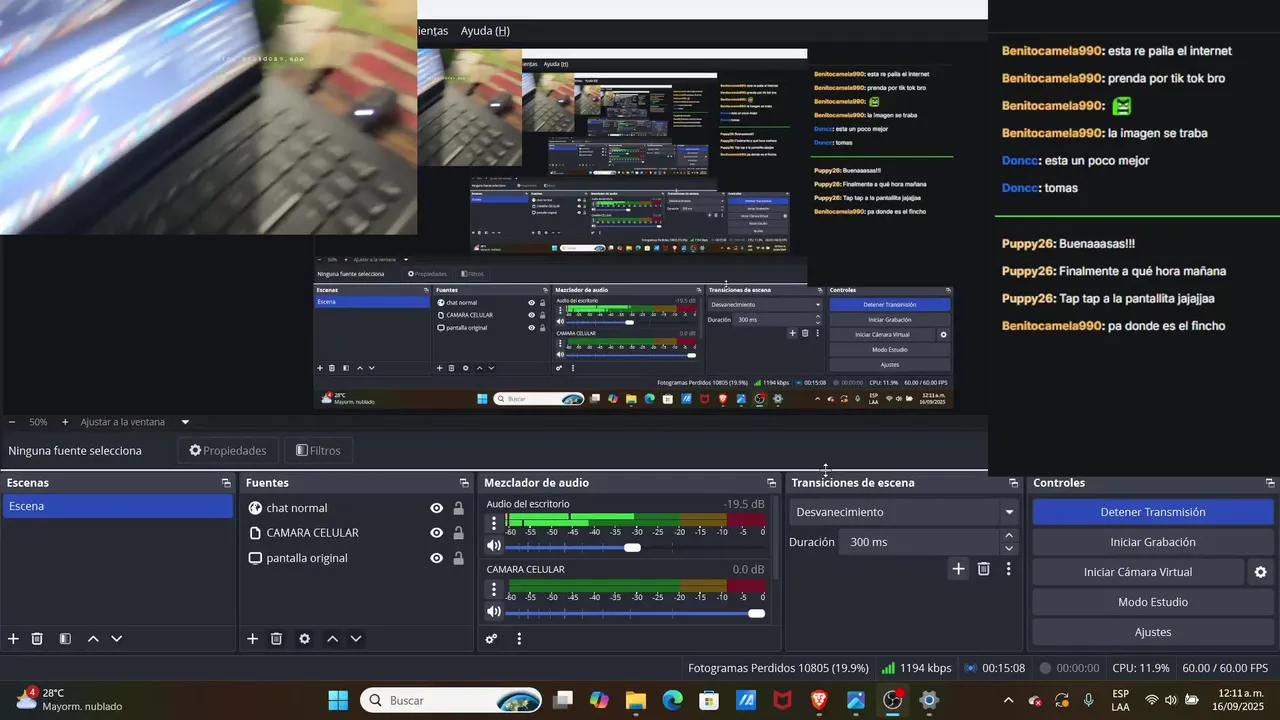This screenshot has width=1280, height=720.
Task: Open Brave browser from taskbar
Action: click(819, 701)
